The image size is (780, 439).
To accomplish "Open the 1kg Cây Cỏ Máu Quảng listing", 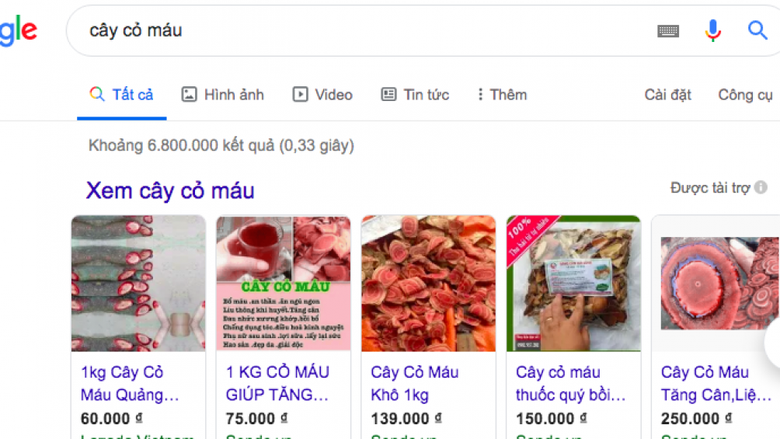I will (130, 383).
